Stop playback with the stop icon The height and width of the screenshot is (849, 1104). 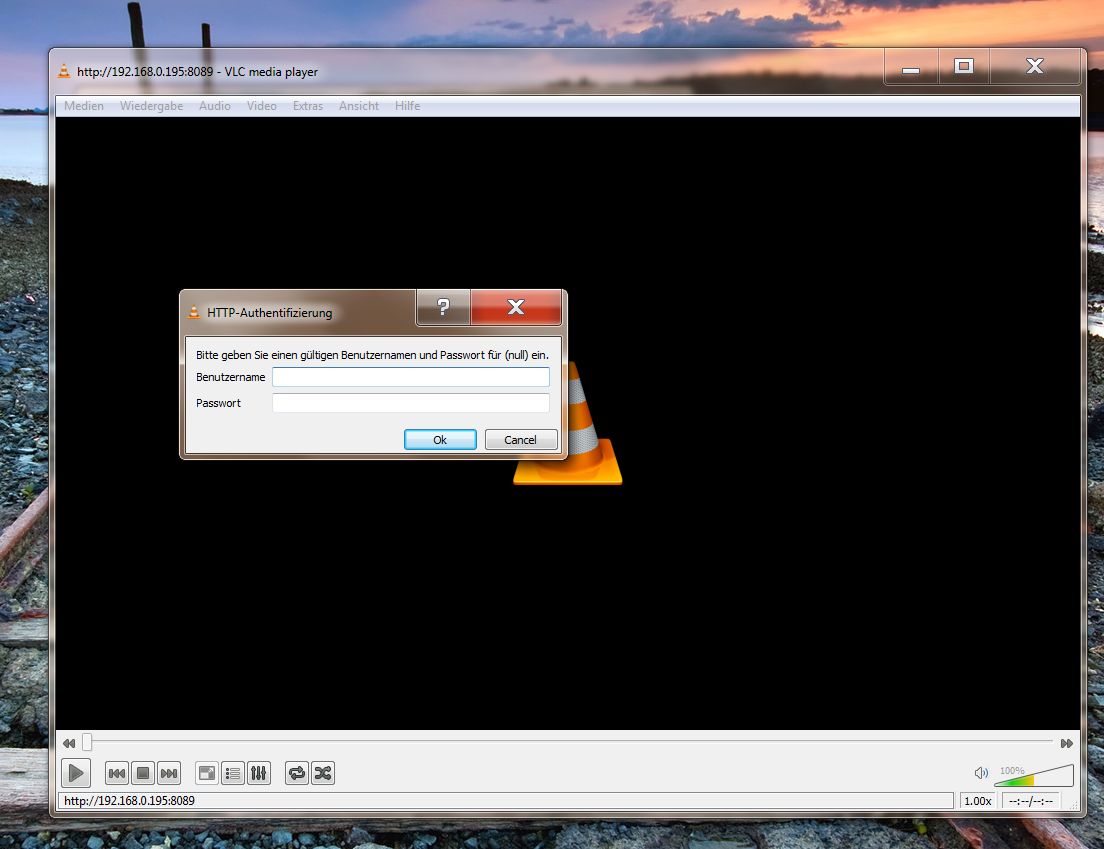tap(143, 773)
